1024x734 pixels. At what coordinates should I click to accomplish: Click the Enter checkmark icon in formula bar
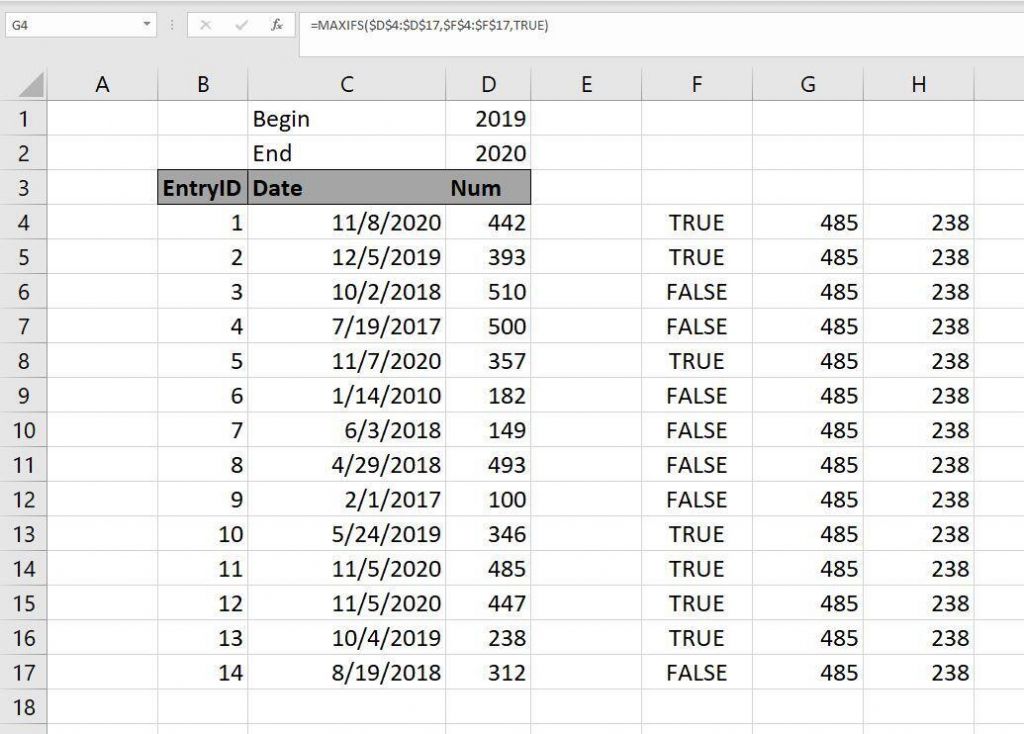[241, 25]
